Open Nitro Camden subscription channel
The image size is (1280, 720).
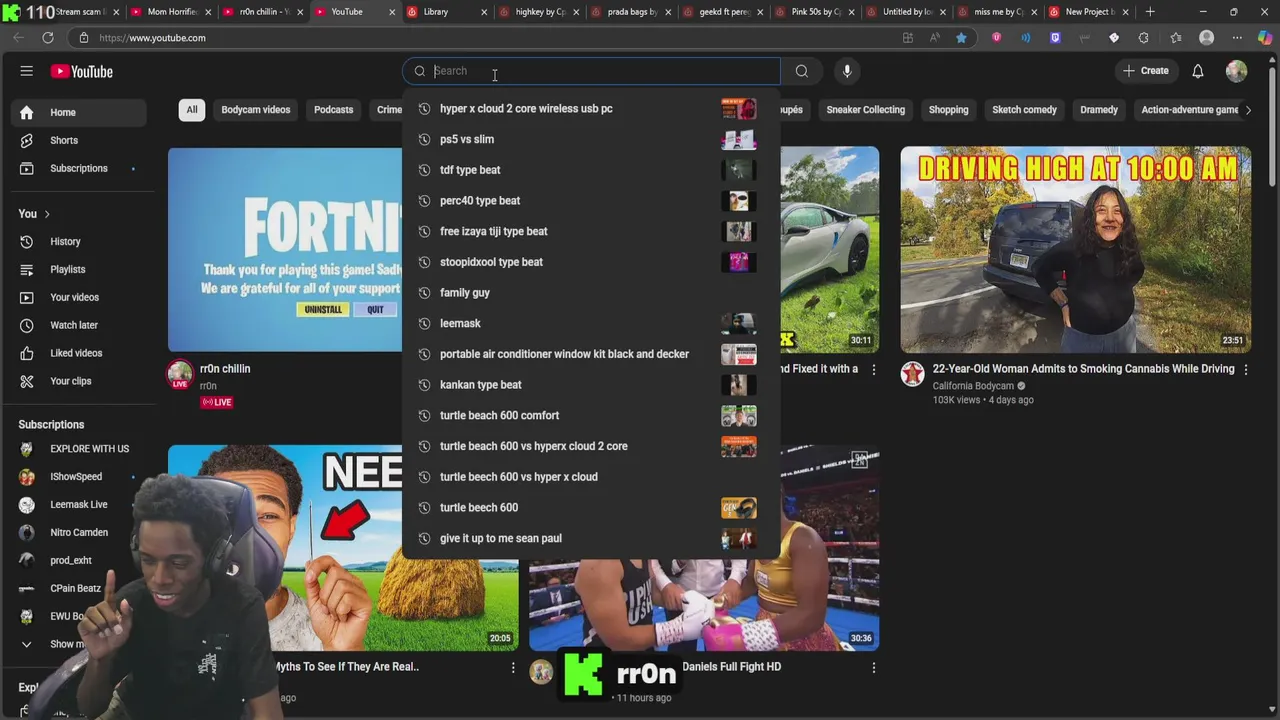click(80, 533)
